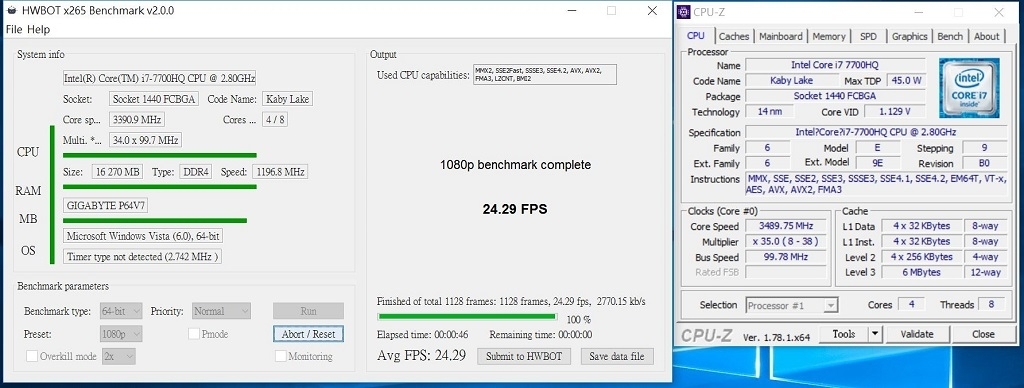
Task: Click the 24.29 FPS result text
Action: click(x=515, y=210)
